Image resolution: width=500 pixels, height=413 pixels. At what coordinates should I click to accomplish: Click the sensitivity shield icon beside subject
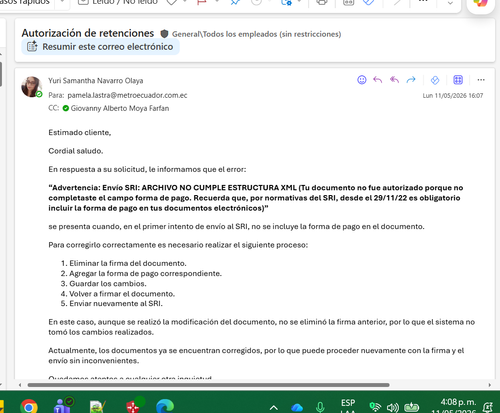164,34
